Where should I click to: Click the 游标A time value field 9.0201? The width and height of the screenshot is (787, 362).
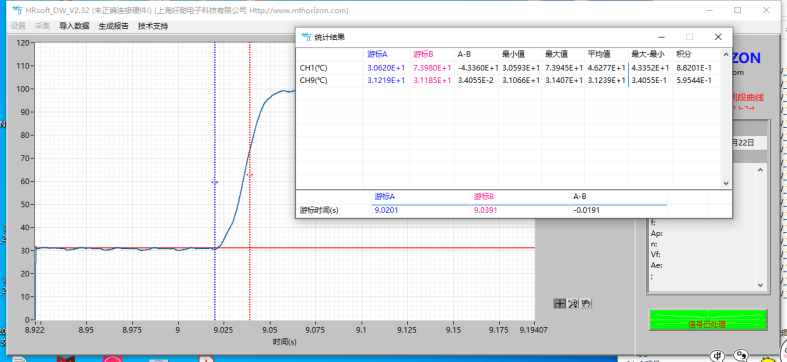click(x=421, y=210)
